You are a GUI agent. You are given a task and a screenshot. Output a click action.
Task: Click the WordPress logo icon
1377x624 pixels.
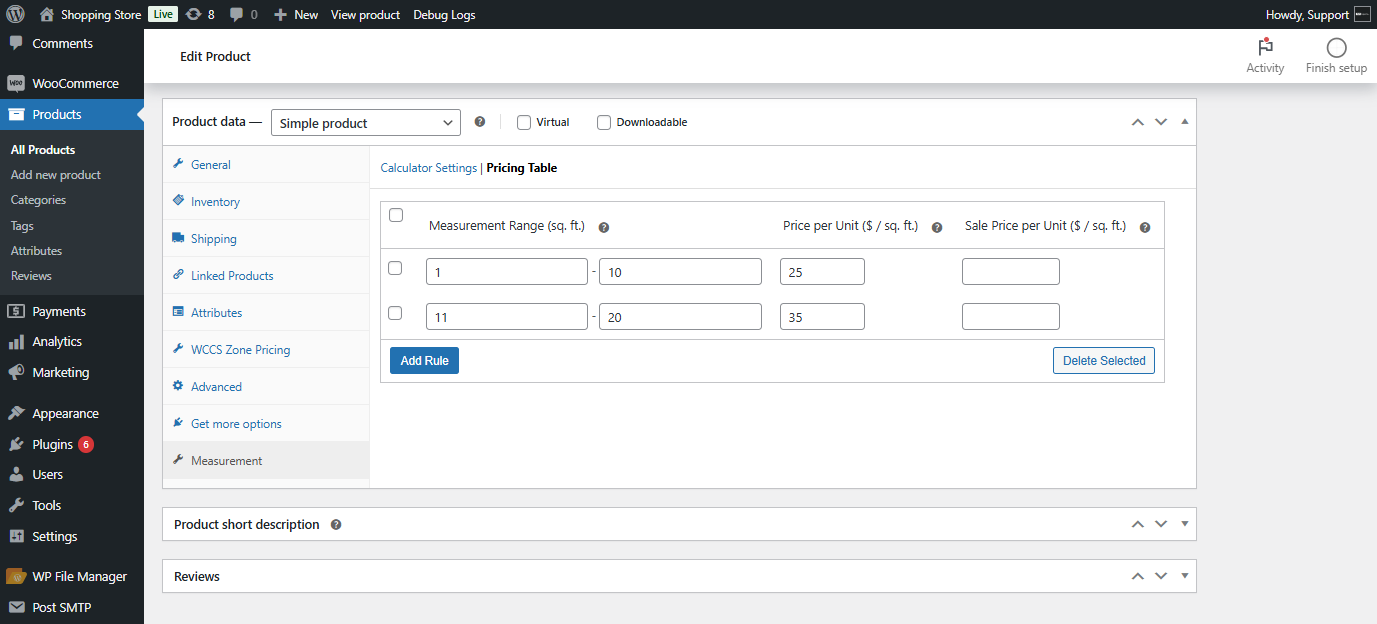(16, 14)
